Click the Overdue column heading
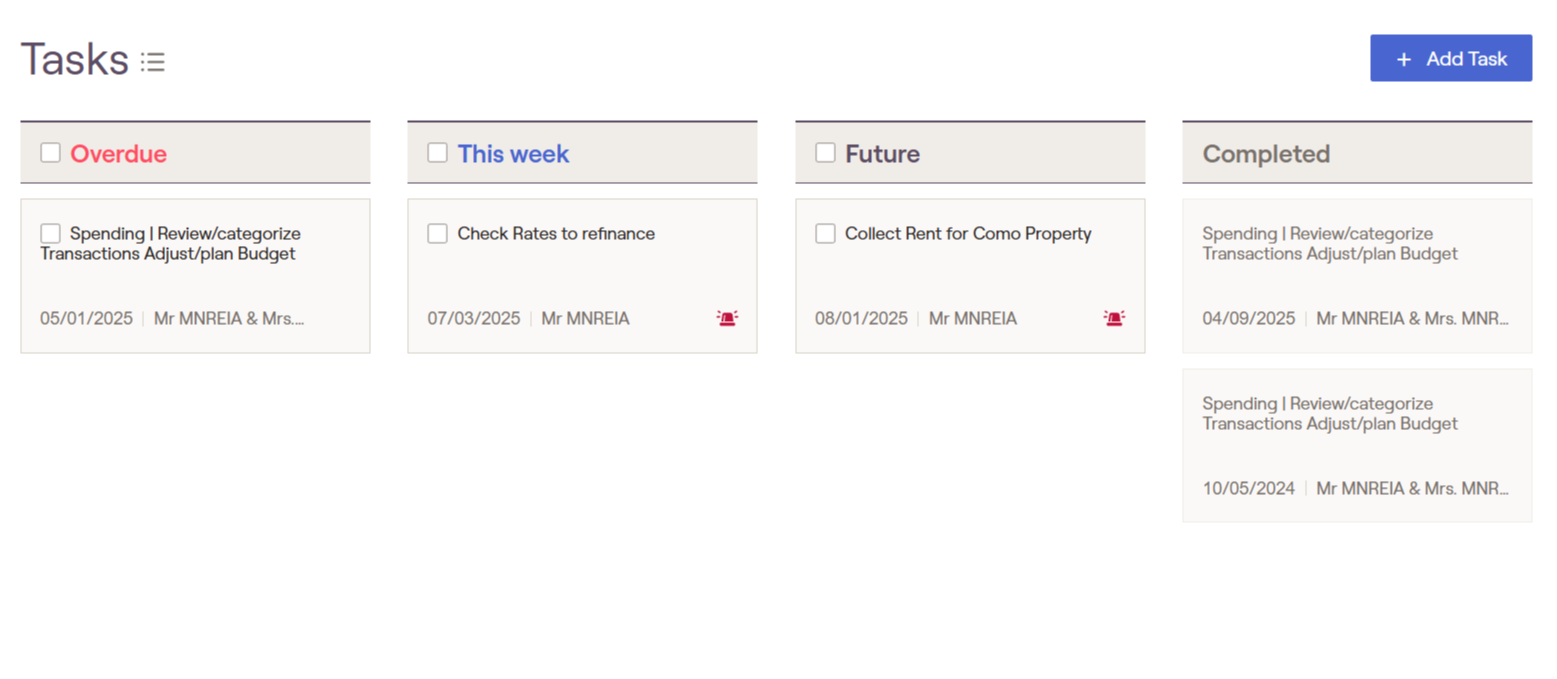This screenshot has width=1557, height=679. click(118, 154)
